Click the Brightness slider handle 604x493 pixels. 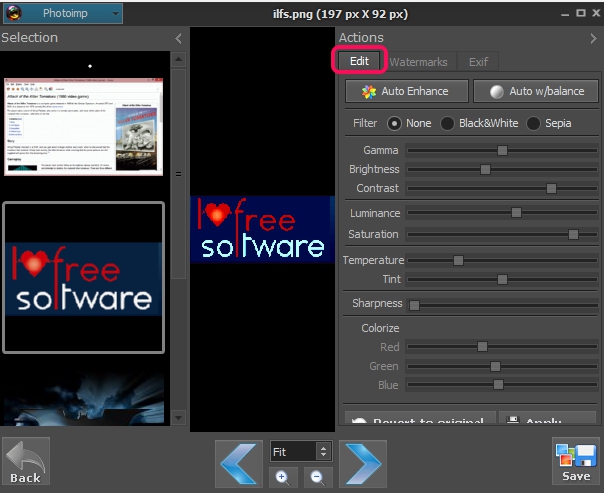tap(485, 169)
